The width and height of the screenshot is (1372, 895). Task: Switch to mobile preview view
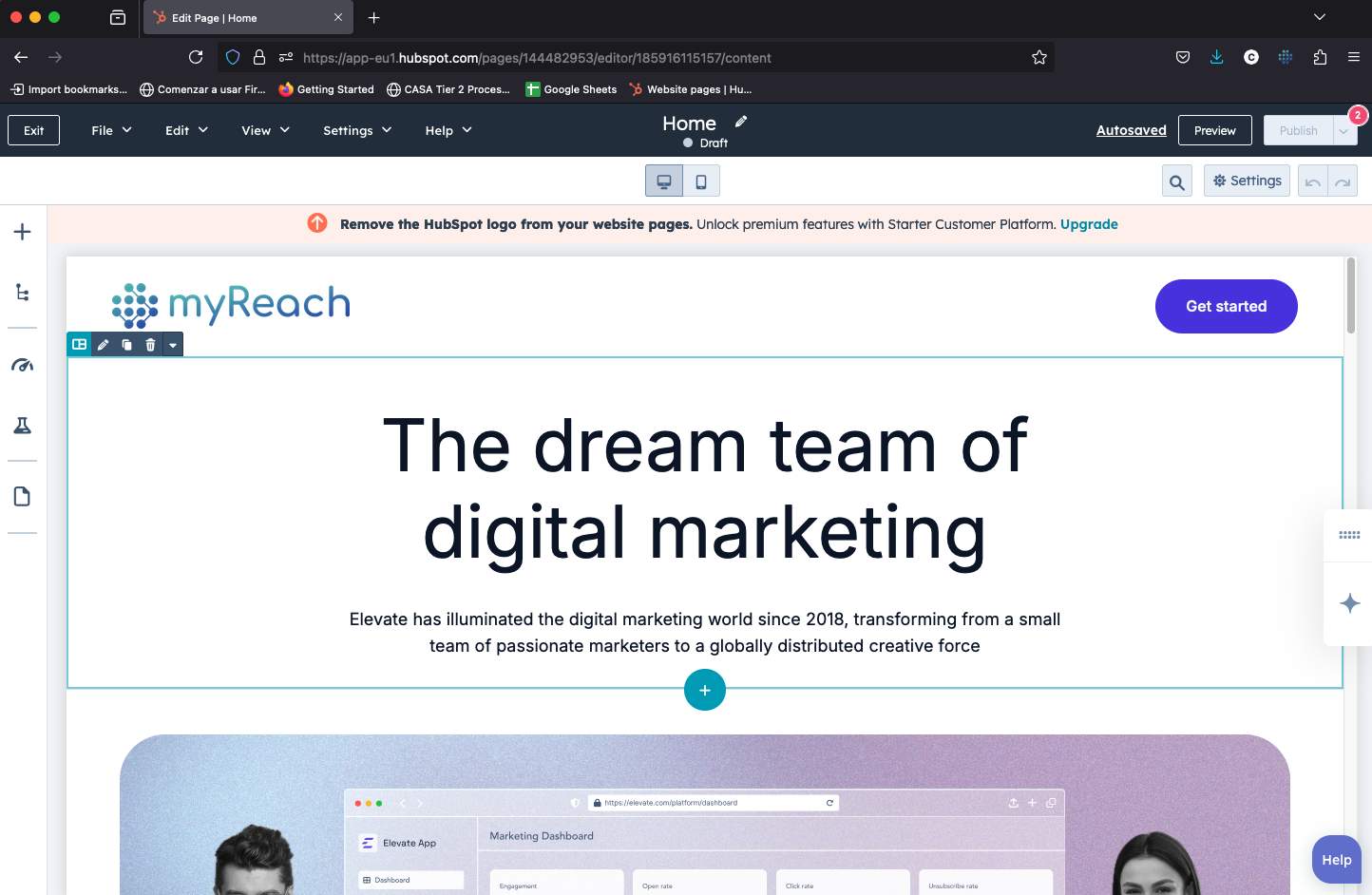[701, 181]
